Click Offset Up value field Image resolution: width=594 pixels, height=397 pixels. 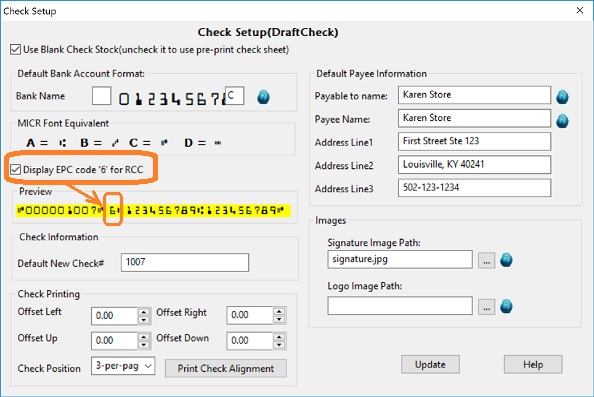pos(114,341)
